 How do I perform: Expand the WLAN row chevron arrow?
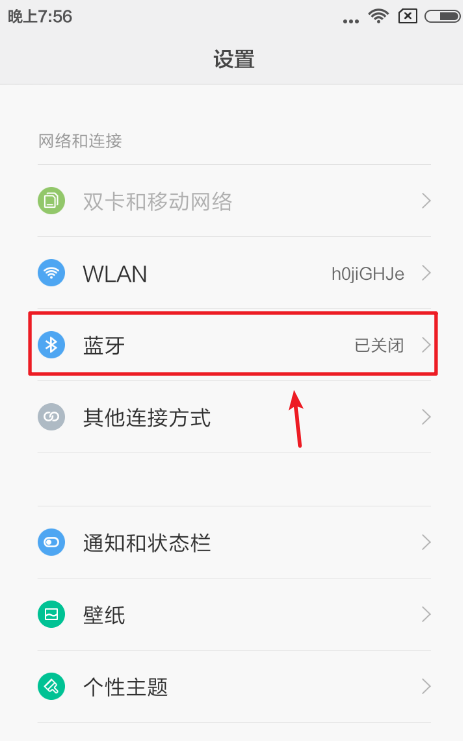click(x=426, y=273)
